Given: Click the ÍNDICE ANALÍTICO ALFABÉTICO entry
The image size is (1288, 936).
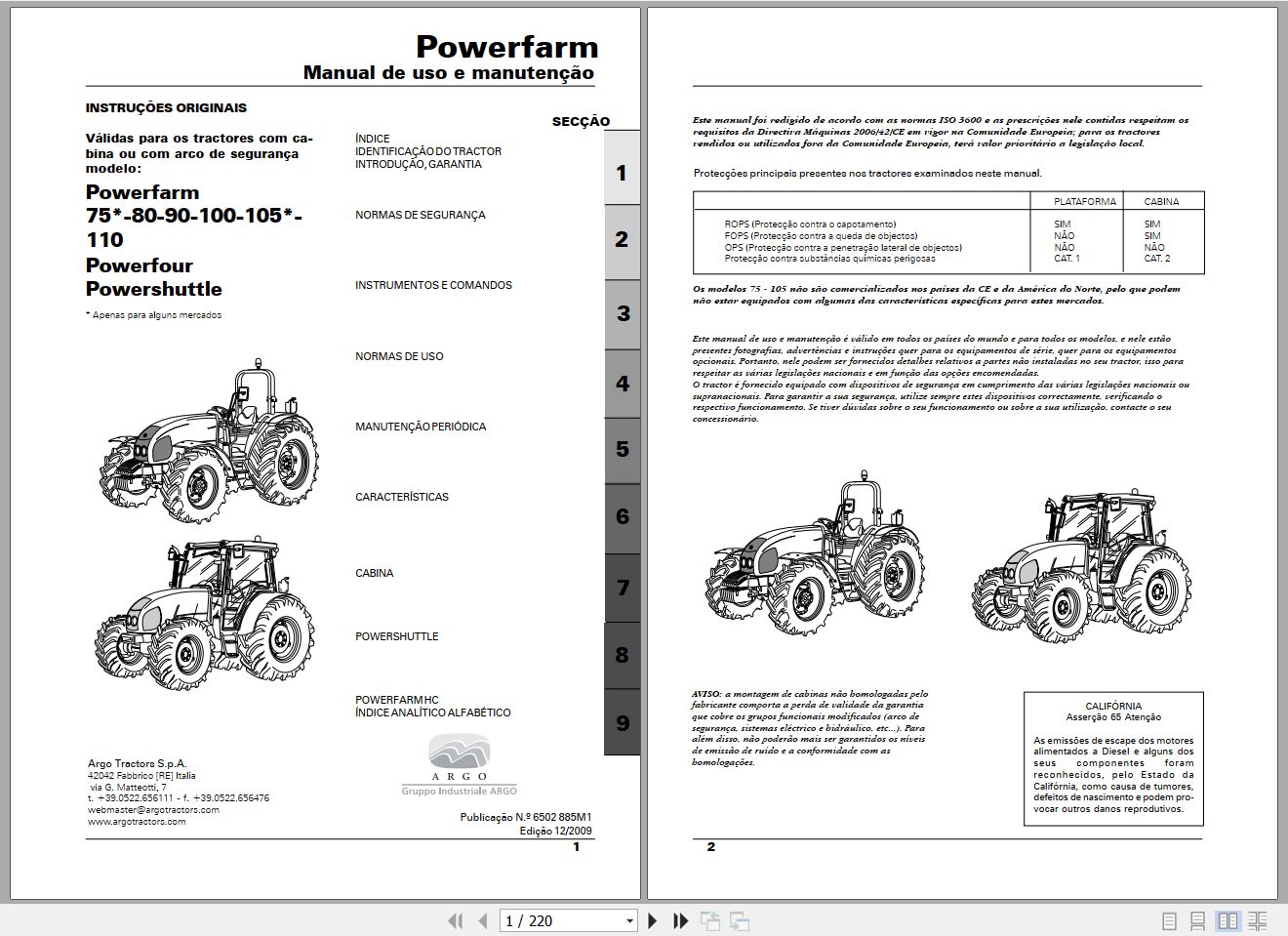Looking at the screenshot, I should click(433, 712).
